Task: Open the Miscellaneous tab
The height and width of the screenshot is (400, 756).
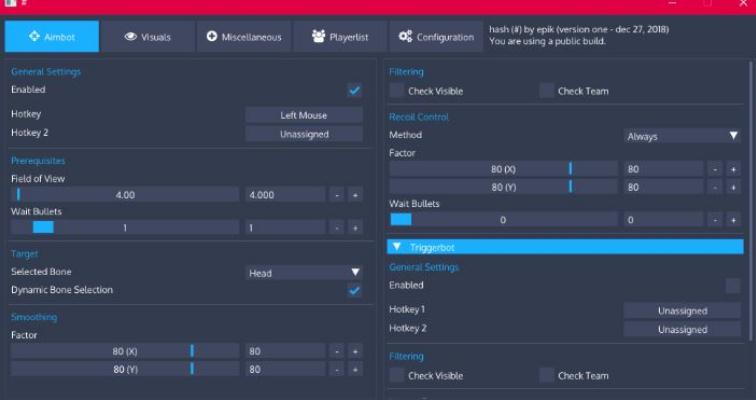Action: point(243,37)
